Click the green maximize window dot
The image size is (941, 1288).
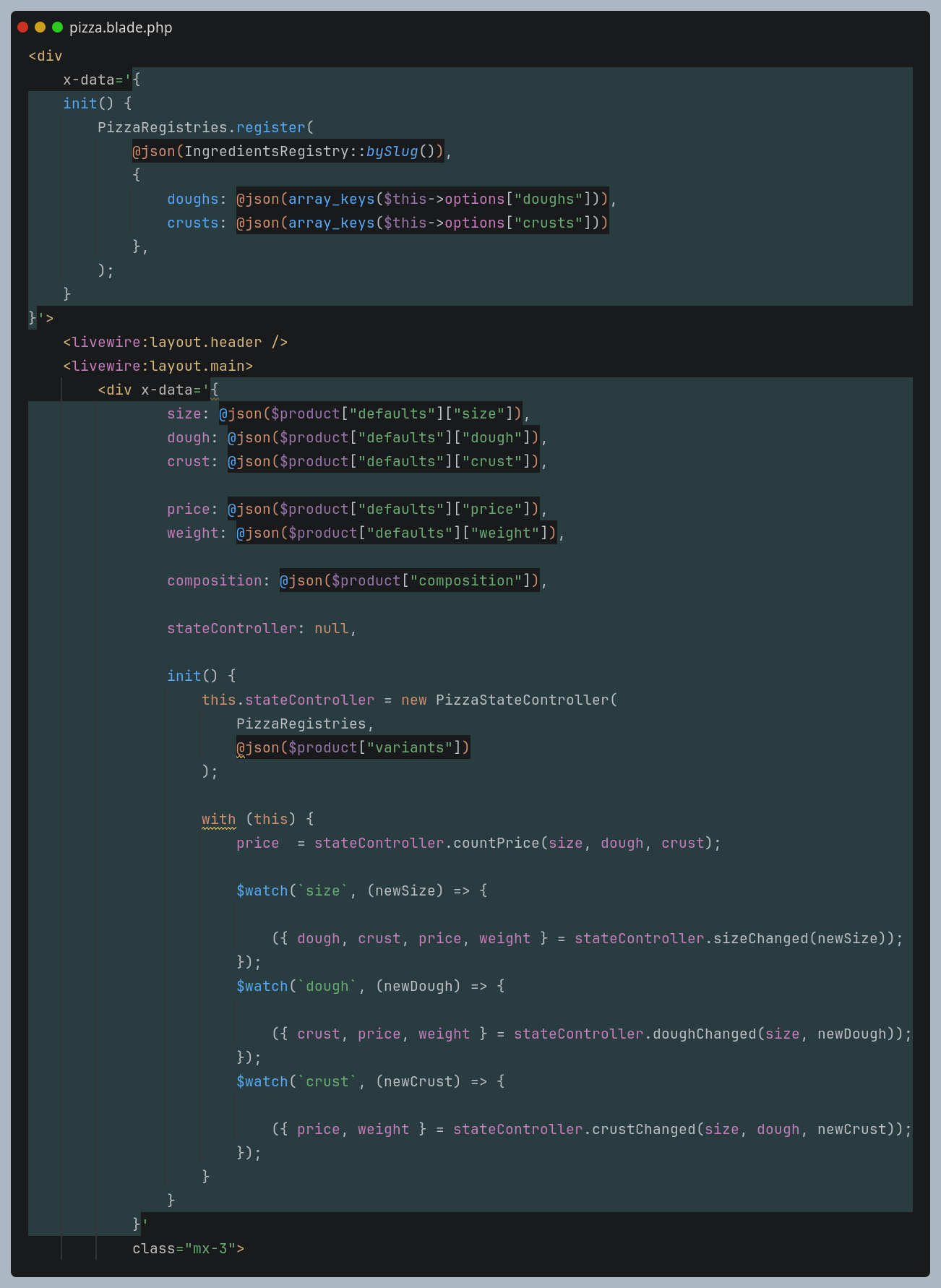pyautogui.click(x=57, y=27)
